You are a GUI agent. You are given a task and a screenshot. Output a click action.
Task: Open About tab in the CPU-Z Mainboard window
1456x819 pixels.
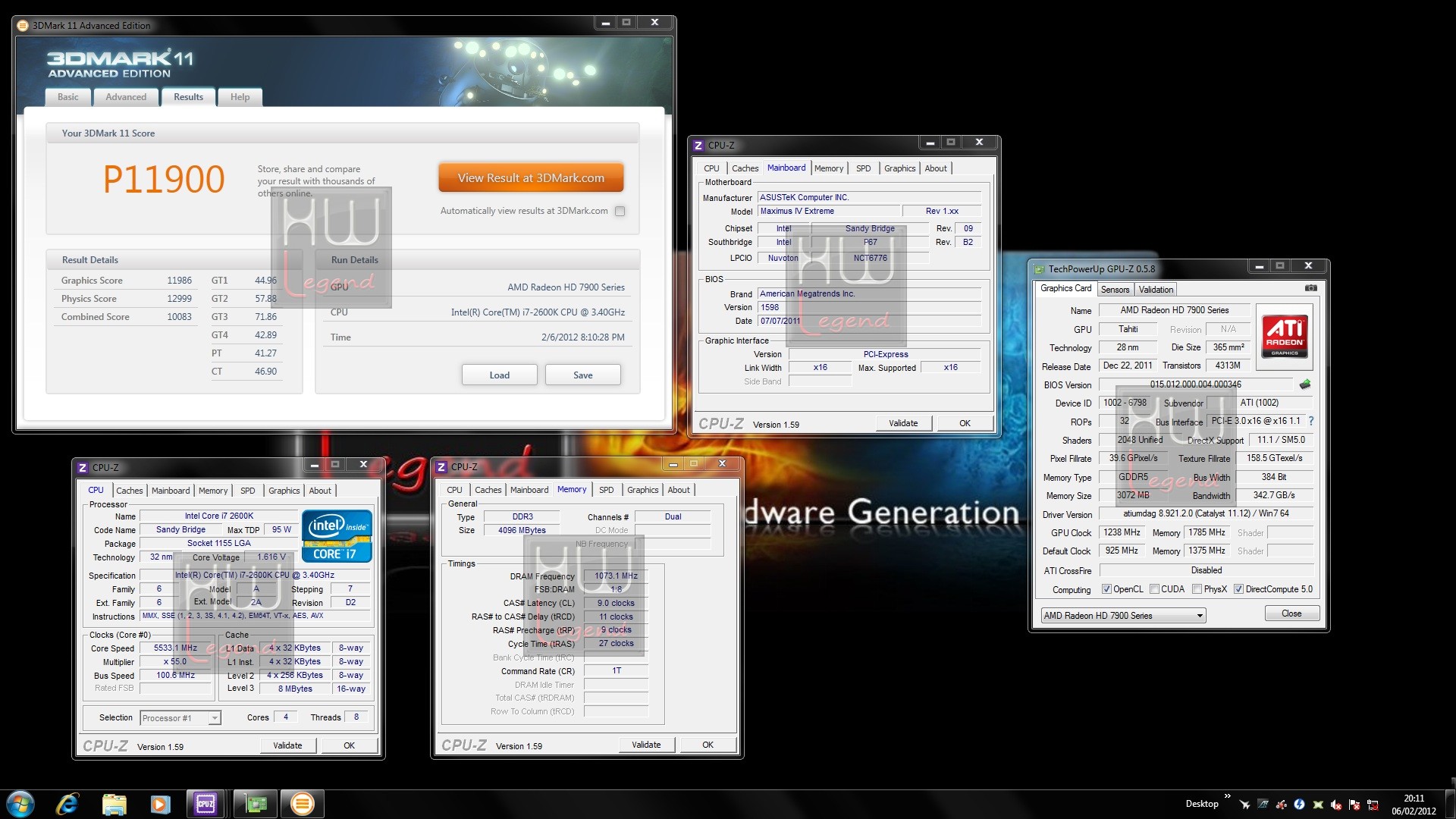[x=936, y=168]
